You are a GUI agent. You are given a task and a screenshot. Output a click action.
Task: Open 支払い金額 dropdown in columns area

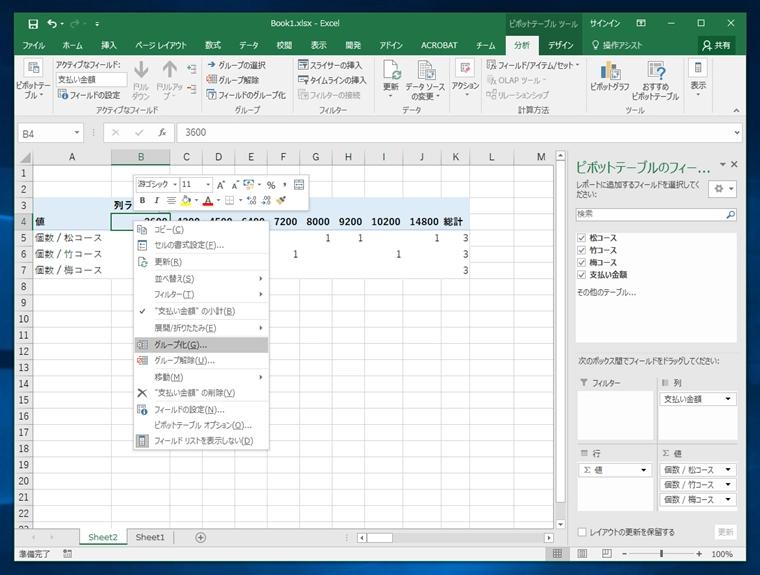click(x=728, y=399)
